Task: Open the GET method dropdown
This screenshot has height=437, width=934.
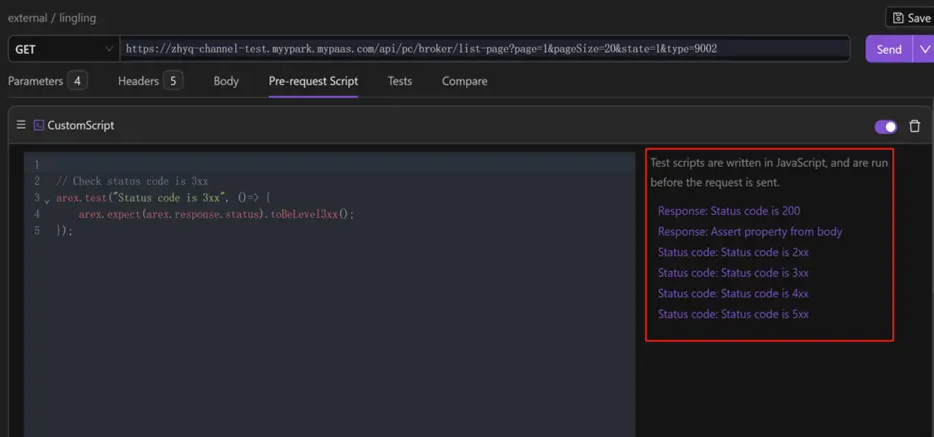Action: point(64,49)
